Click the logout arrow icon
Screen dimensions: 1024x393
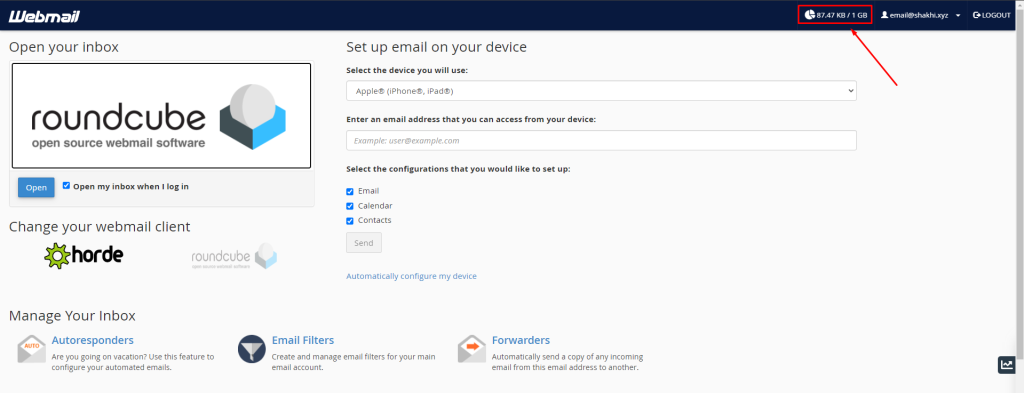(x=976, y=14)
